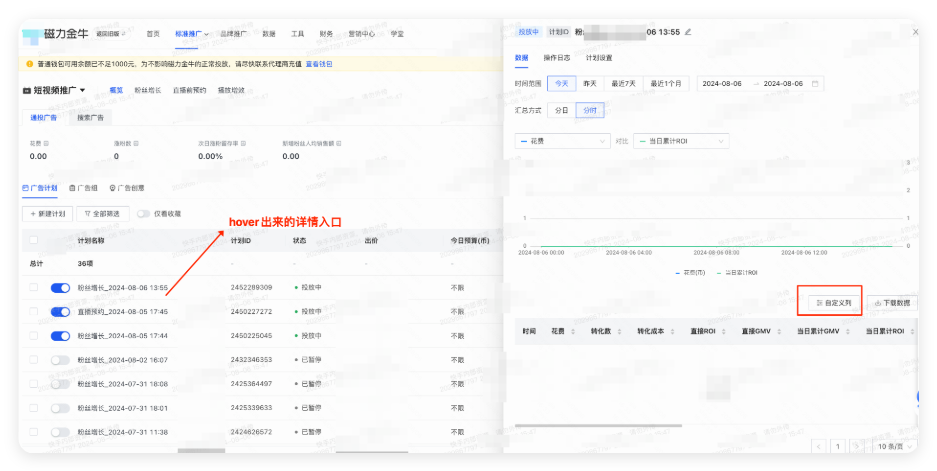Click info icon next to 次日涨粉留存率

[x=243, y=143]
